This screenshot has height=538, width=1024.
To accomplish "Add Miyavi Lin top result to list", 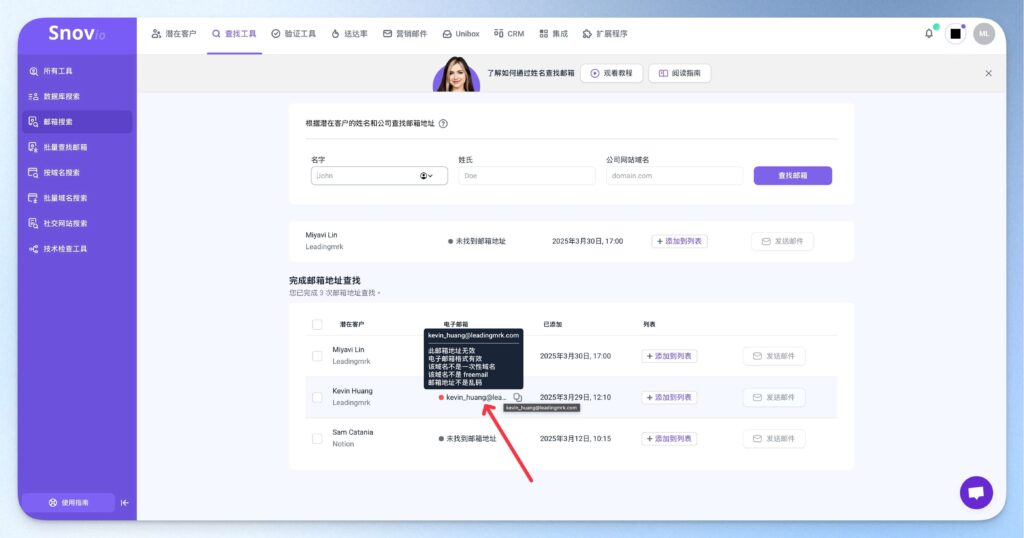I will click(679, 241).
